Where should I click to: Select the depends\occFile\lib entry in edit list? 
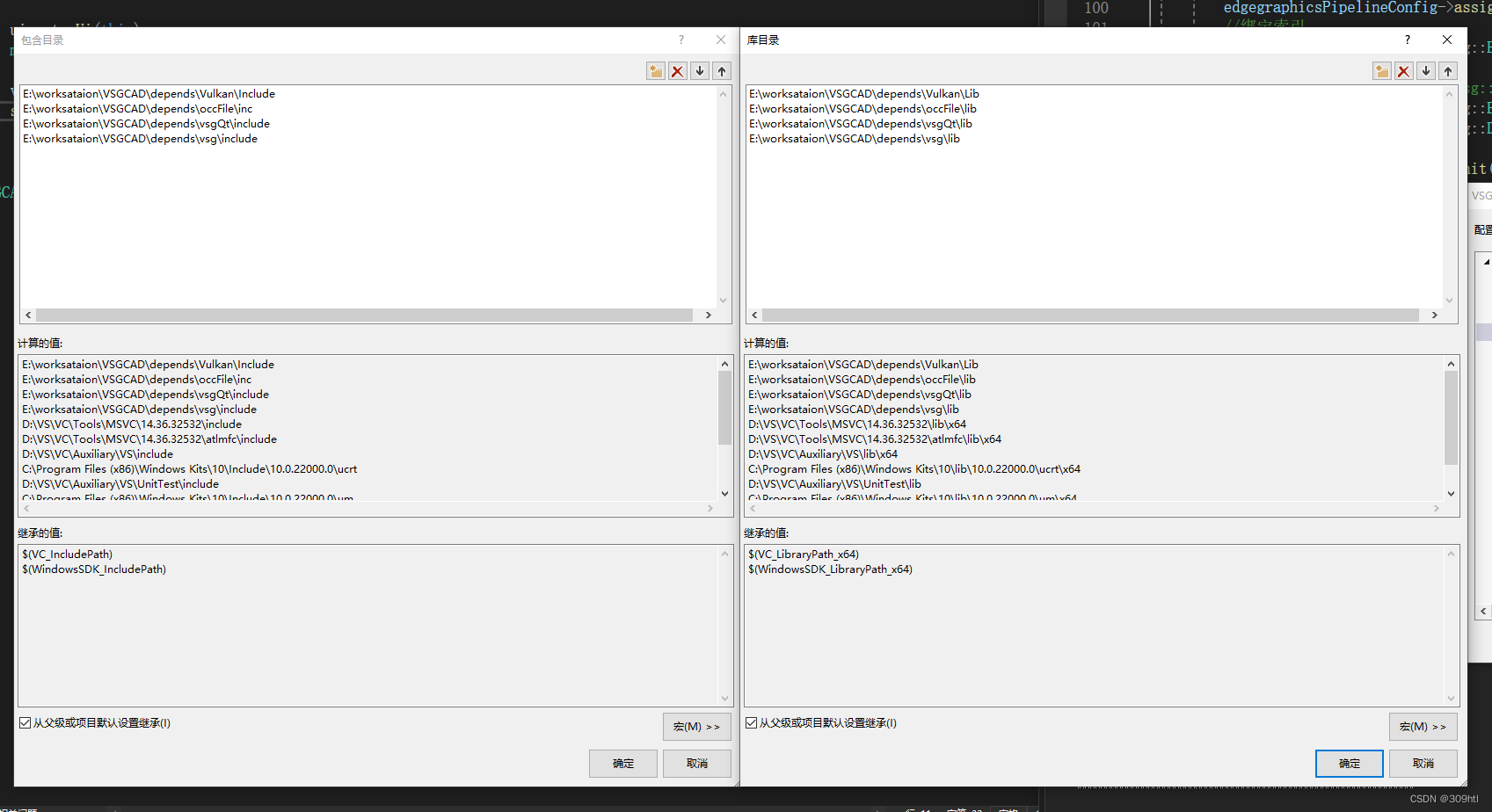863,109
